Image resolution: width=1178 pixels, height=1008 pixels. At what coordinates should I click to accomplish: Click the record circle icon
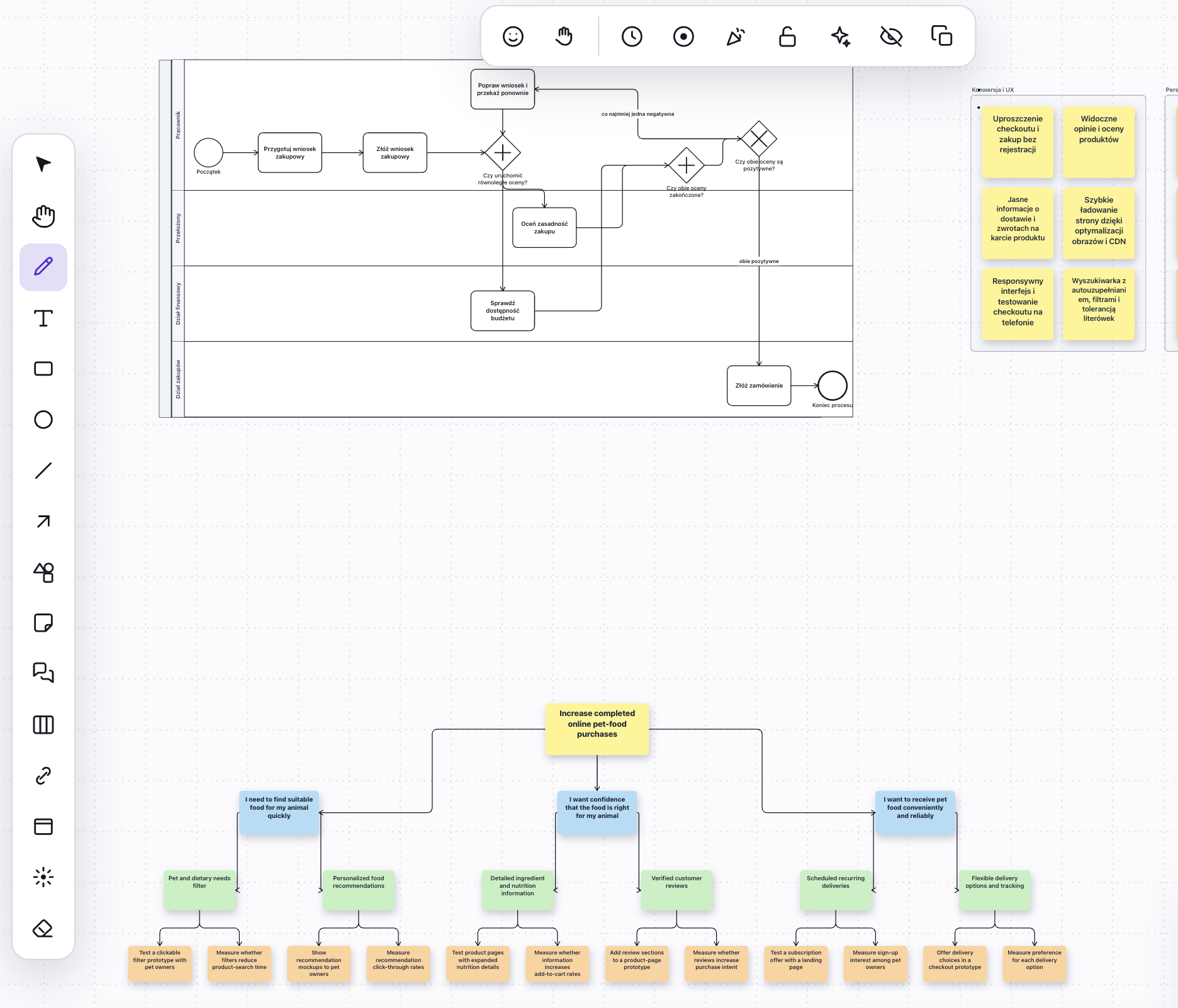683,36
